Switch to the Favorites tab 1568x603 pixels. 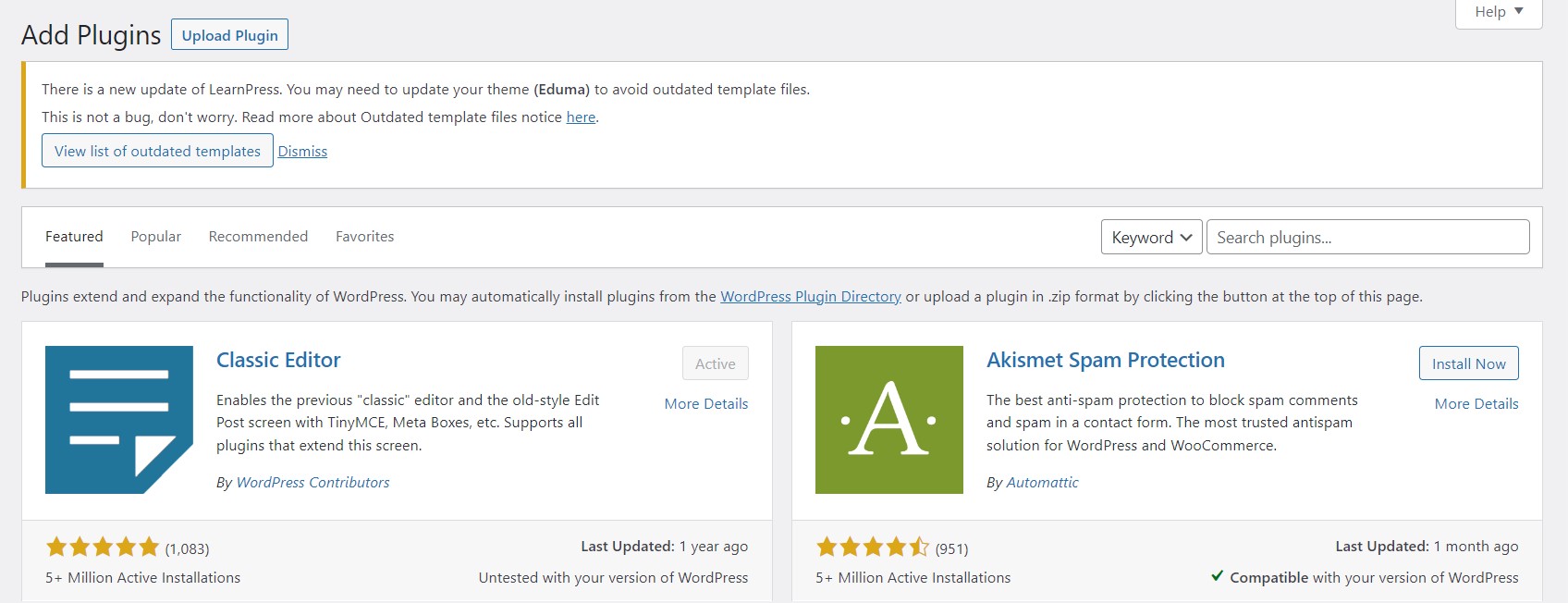click(x=364, y=237)
